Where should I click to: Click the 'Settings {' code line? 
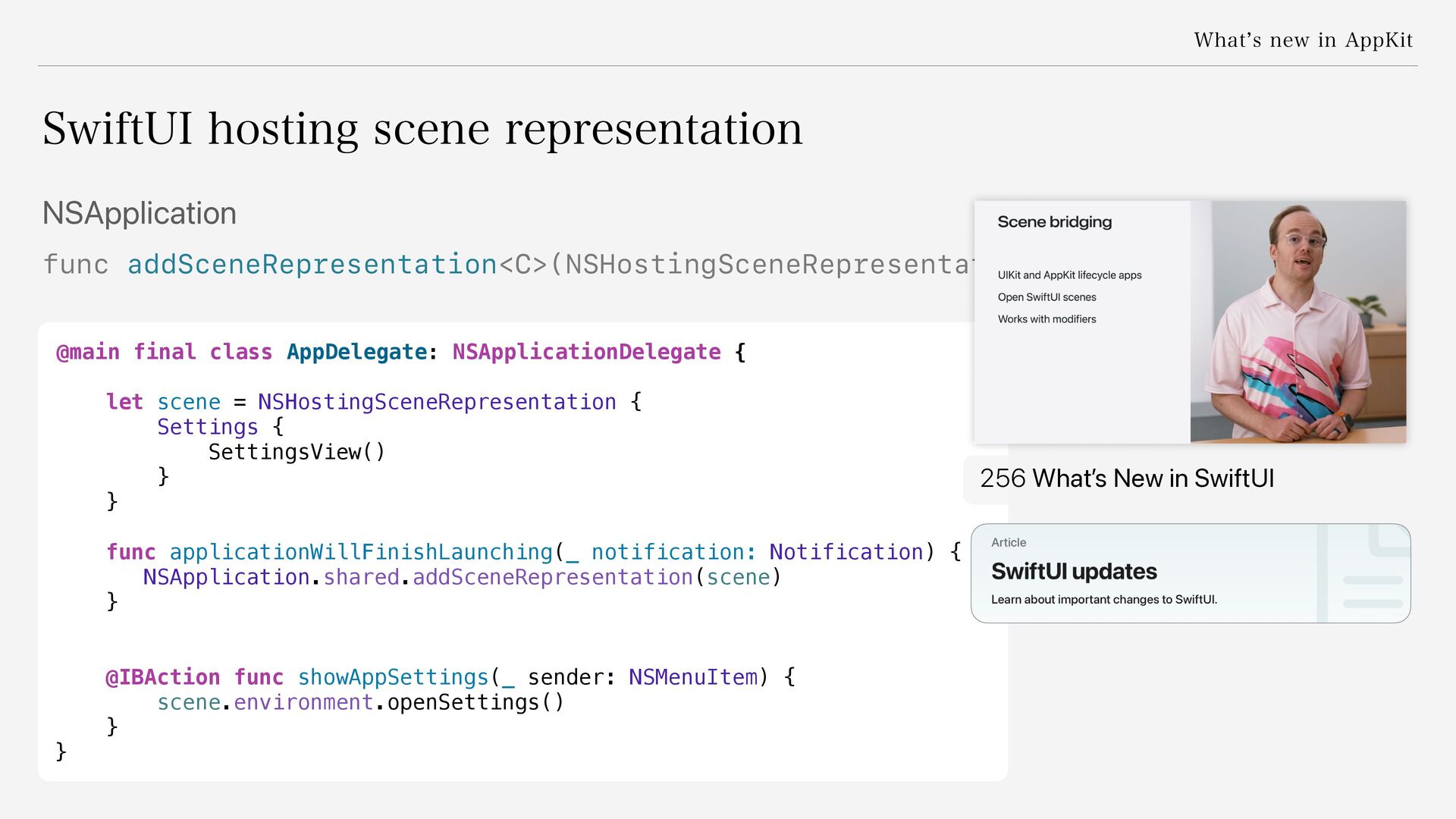pos(221,427)
